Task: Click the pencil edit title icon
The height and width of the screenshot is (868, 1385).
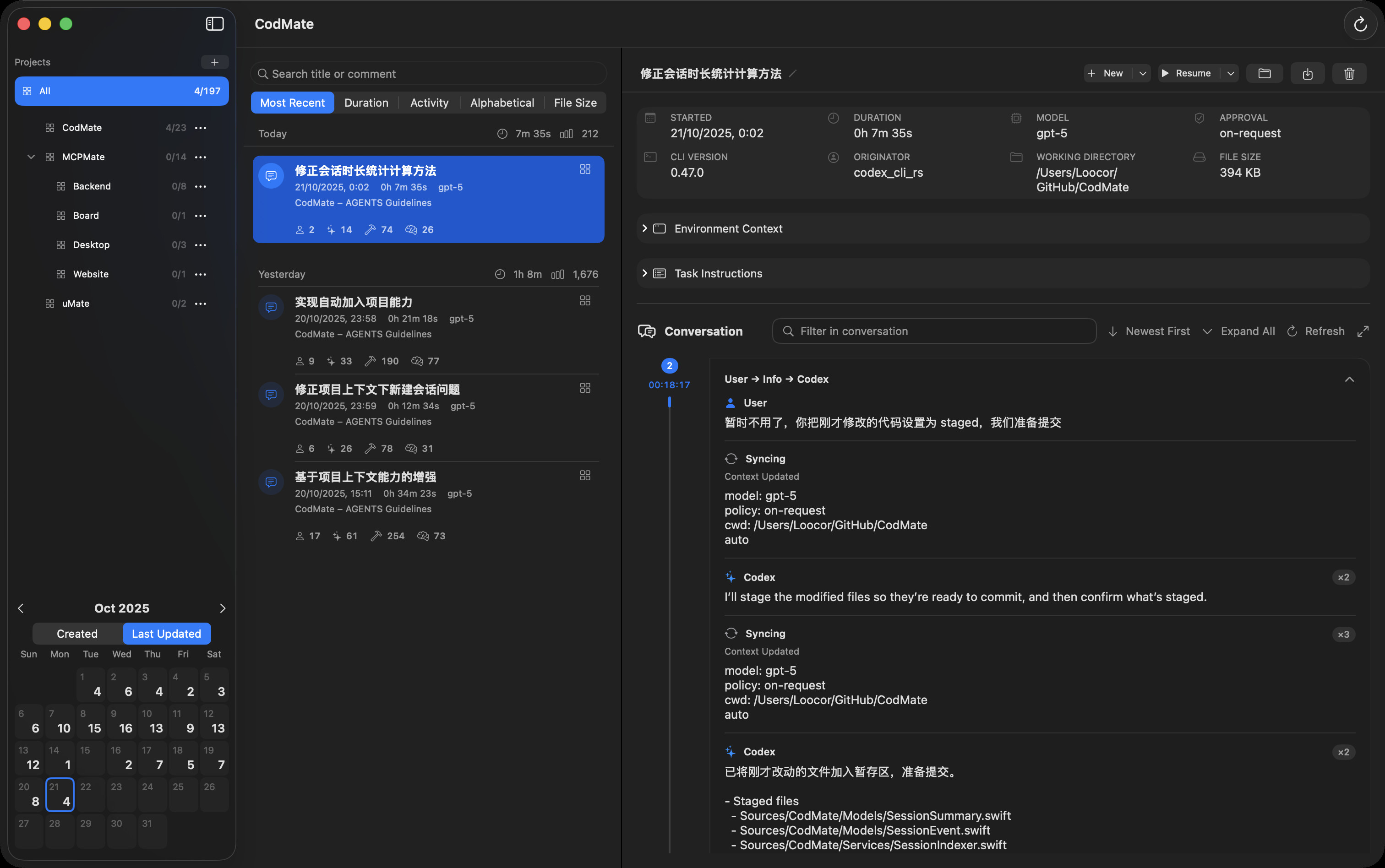Action: click(793, 74)
